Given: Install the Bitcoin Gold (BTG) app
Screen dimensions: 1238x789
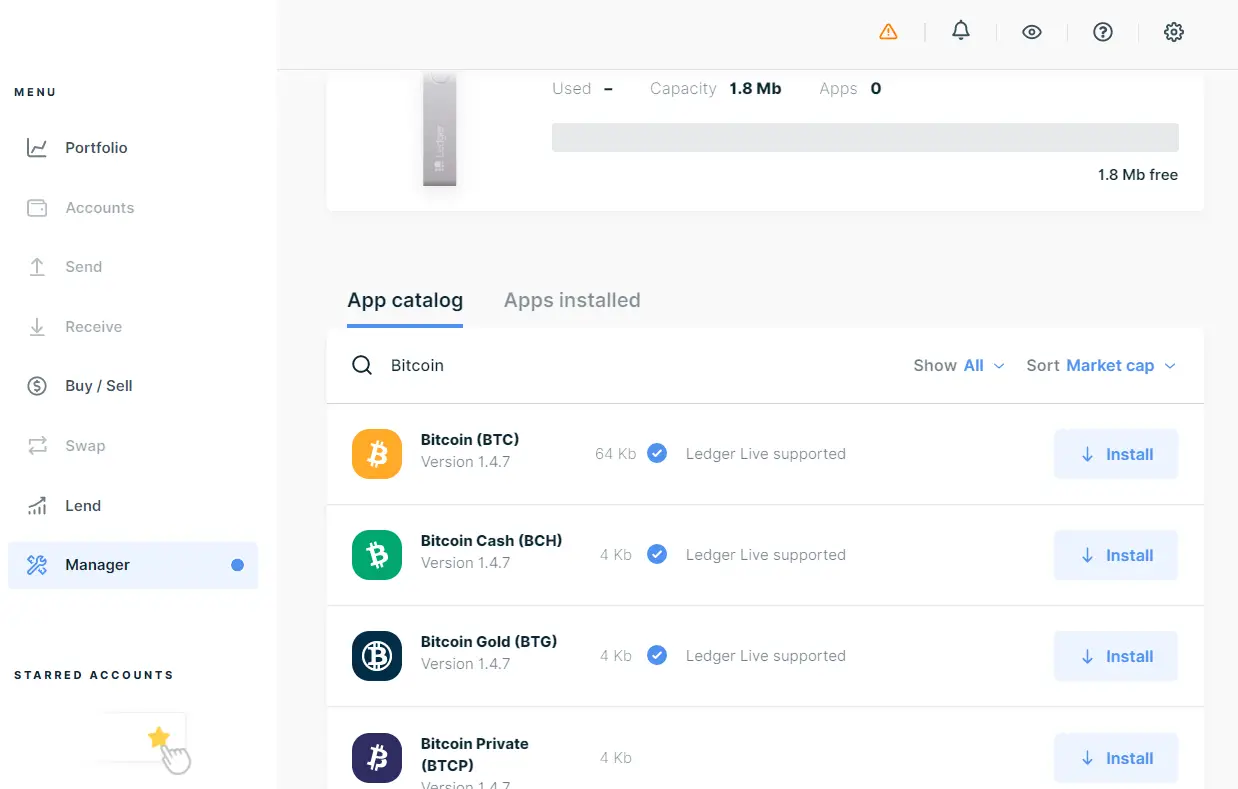Looking at the screenshot, I should click(x=1116, y=656).
